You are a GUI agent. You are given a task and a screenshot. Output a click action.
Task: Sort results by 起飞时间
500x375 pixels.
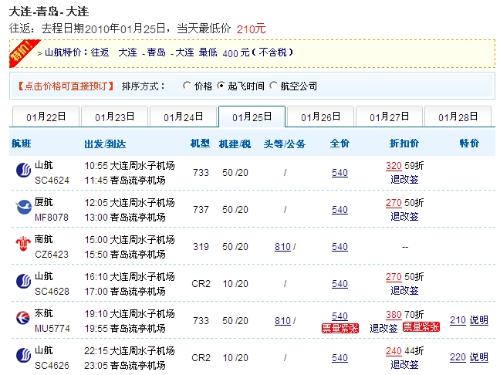click(x=221, y=86)
